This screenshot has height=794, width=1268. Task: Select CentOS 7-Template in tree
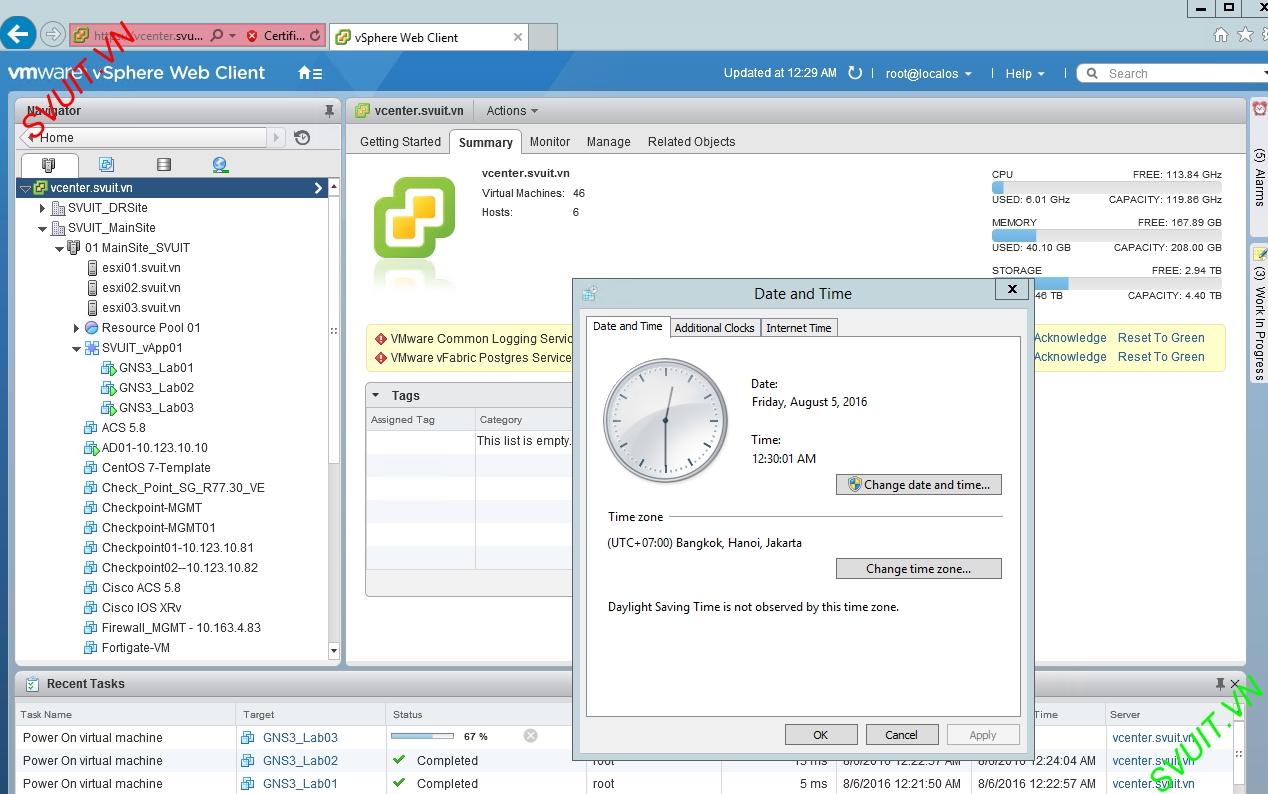[156, 468]
